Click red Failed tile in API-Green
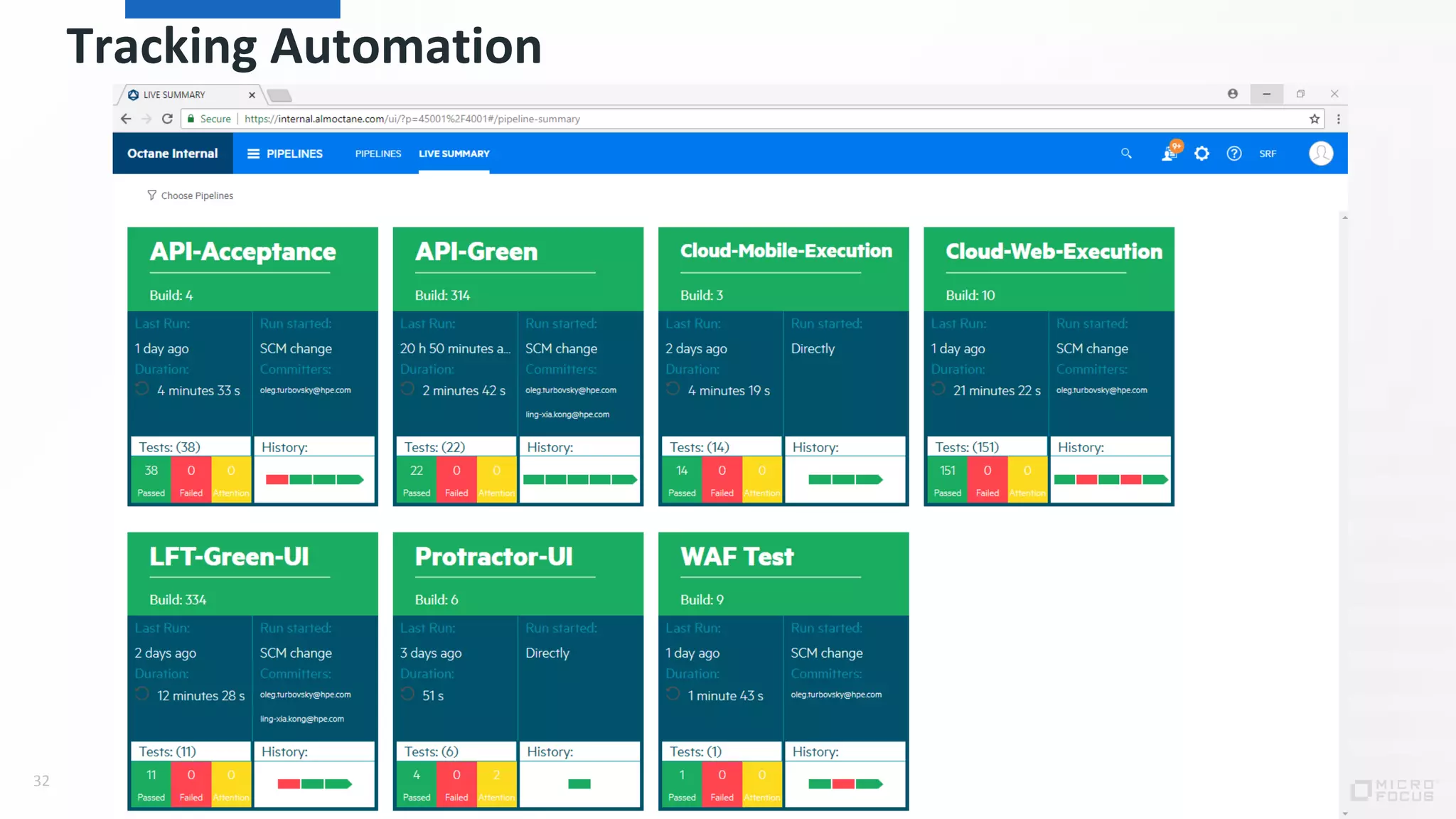The width and height of the screenshot is (1456, 819). point(456,480)
